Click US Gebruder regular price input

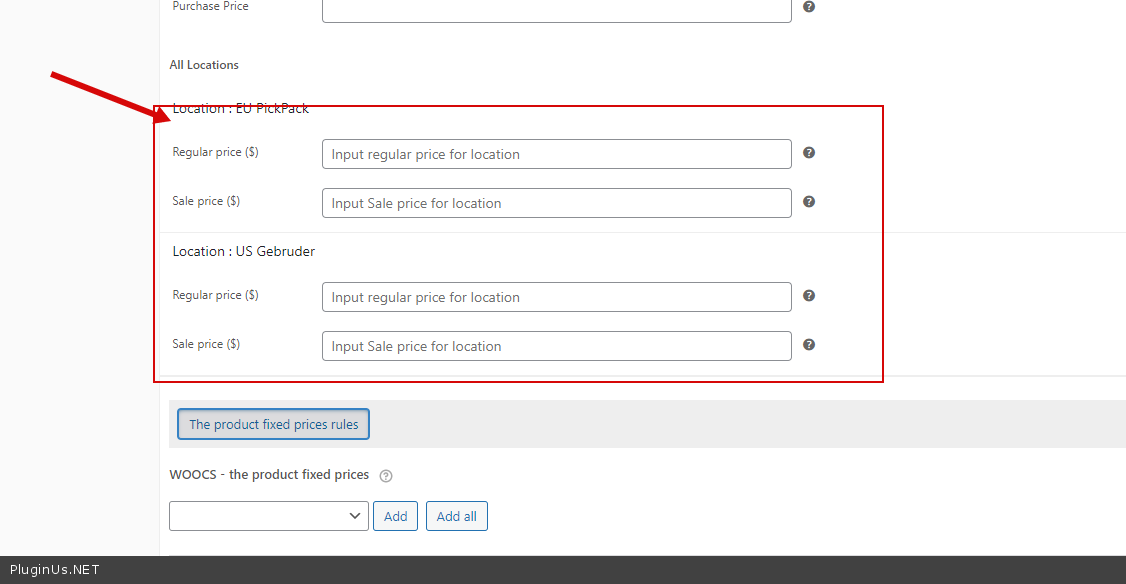click(556, 297)
